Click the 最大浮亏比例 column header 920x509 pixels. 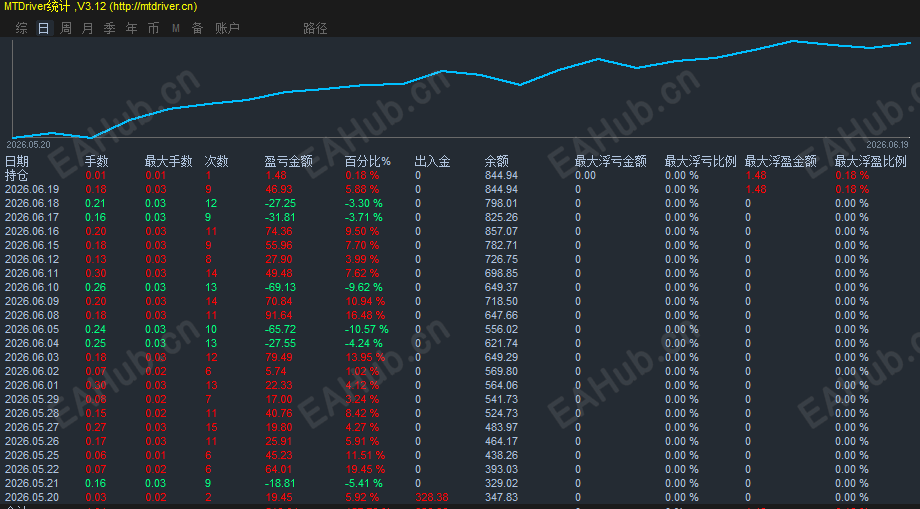tap(701, 161)
